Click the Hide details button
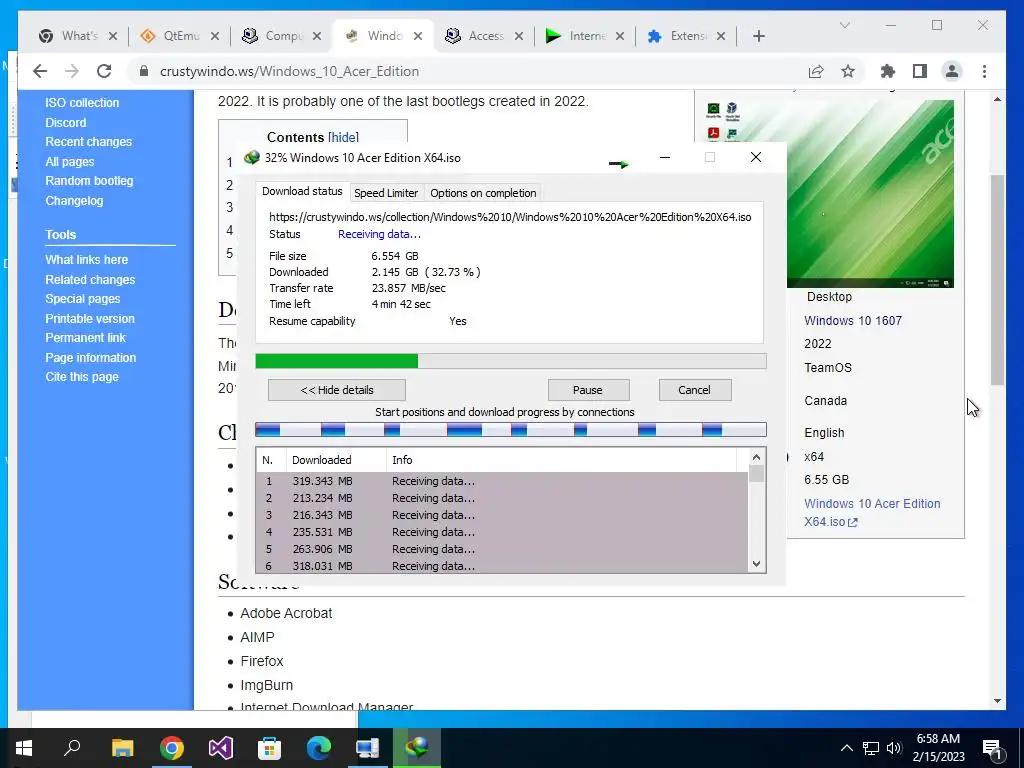The width and height of the screenshot is (1024, 768). click(x=337, y=390)
